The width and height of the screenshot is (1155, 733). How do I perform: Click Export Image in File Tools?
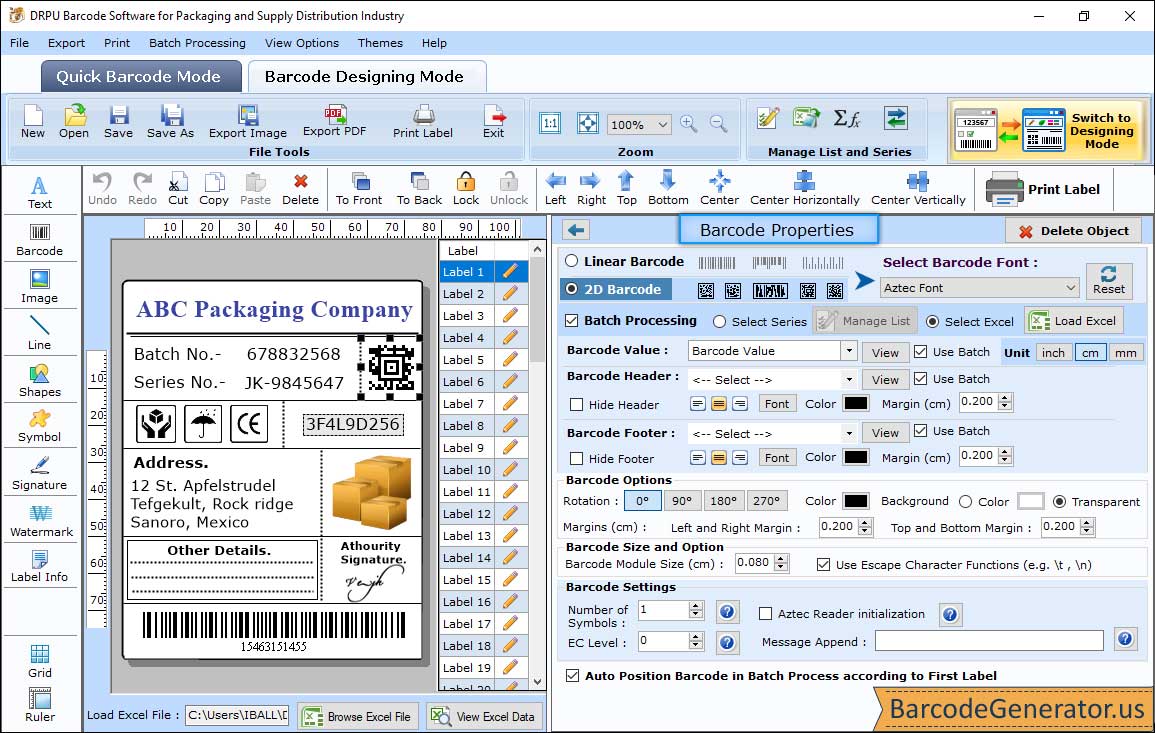[x=248, y=122]
